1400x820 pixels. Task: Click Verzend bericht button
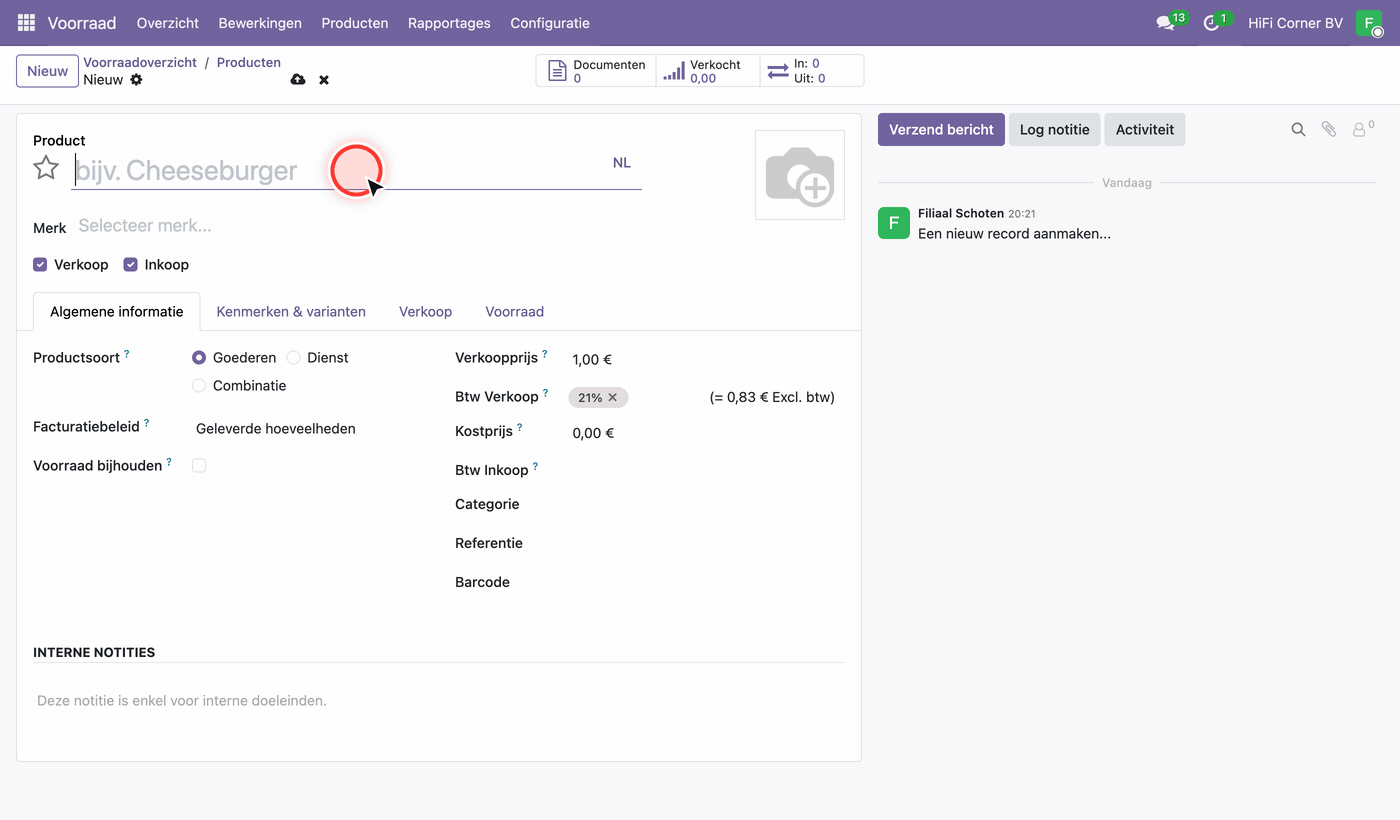click(x=941, y=130)
